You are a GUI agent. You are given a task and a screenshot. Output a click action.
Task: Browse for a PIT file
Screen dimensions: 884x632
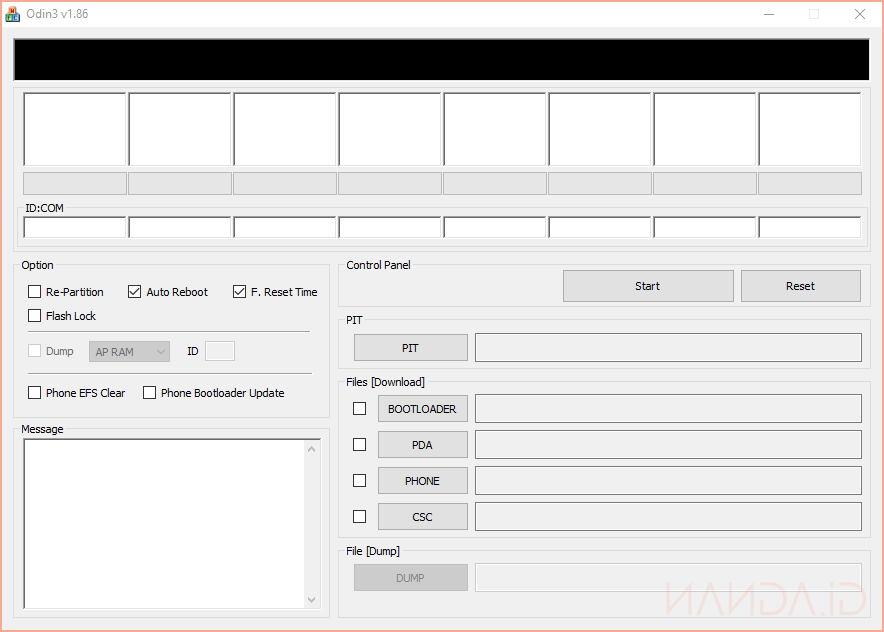coord(410,348)
